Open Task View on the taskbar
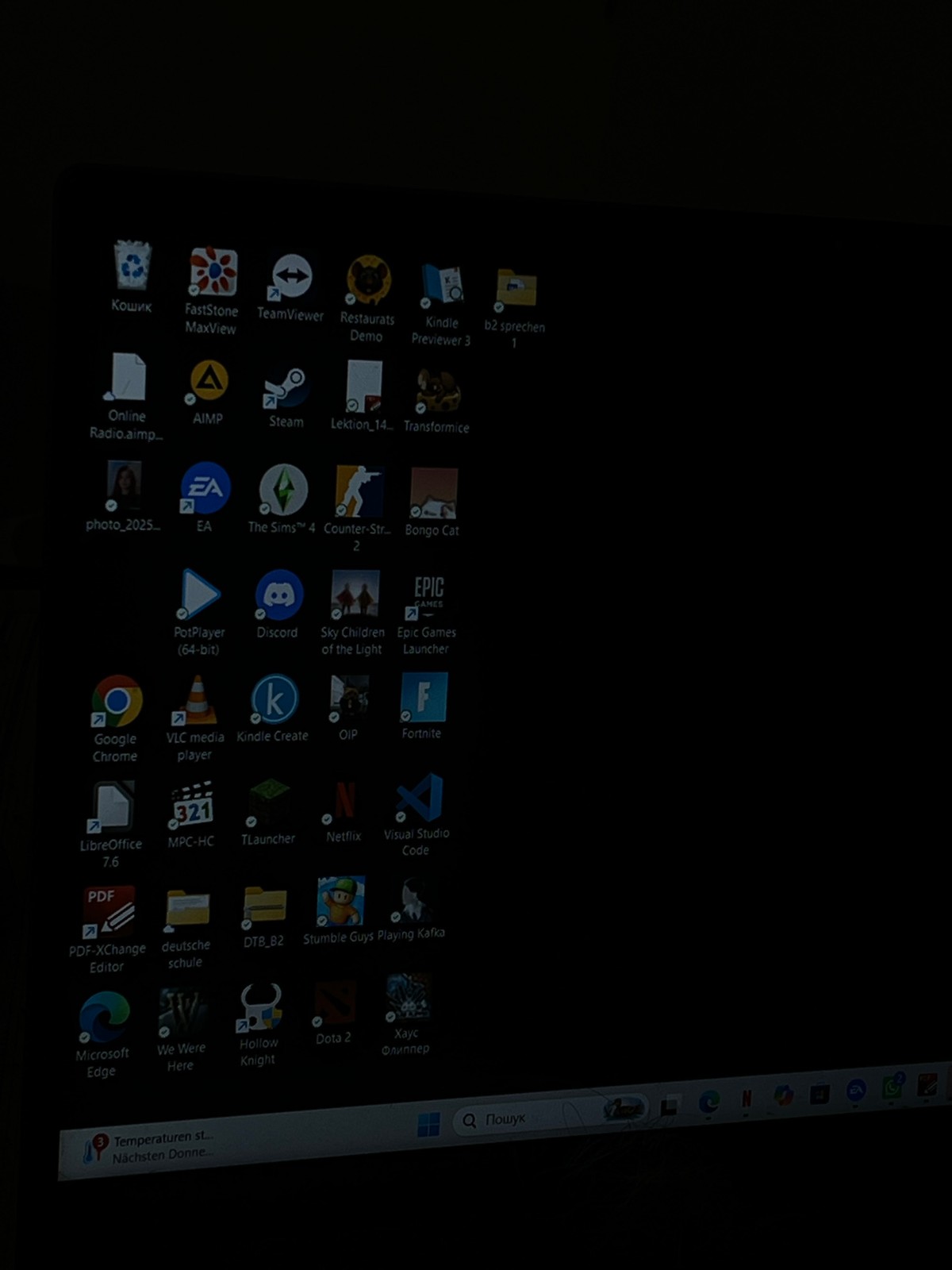This screenshot has width=952, height=1270. tap(670, 1106)
